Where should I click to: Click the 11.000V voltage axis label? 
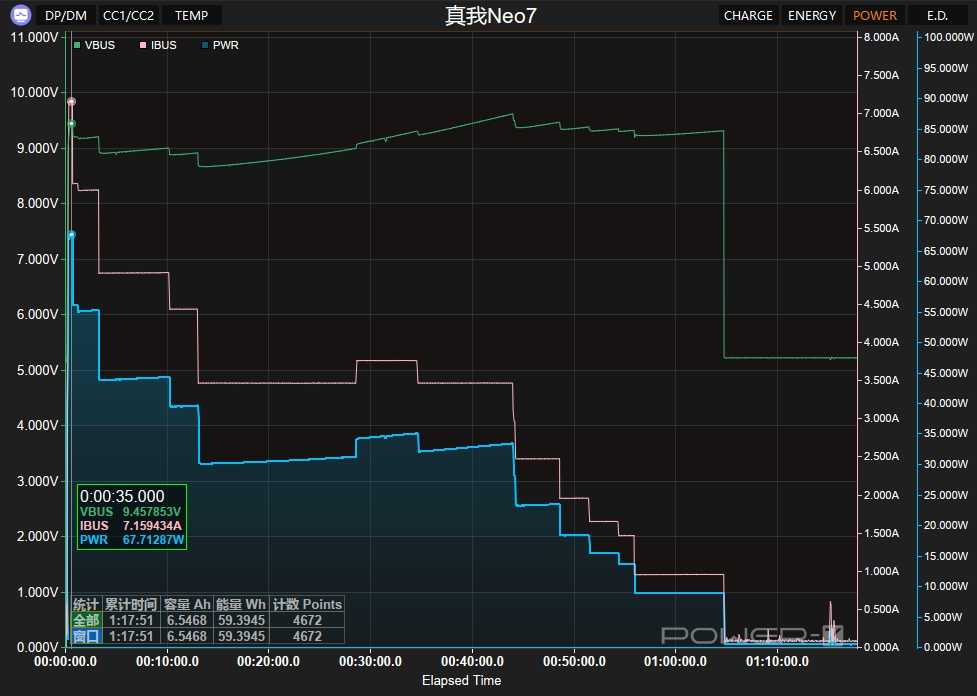tap(34, 37)
